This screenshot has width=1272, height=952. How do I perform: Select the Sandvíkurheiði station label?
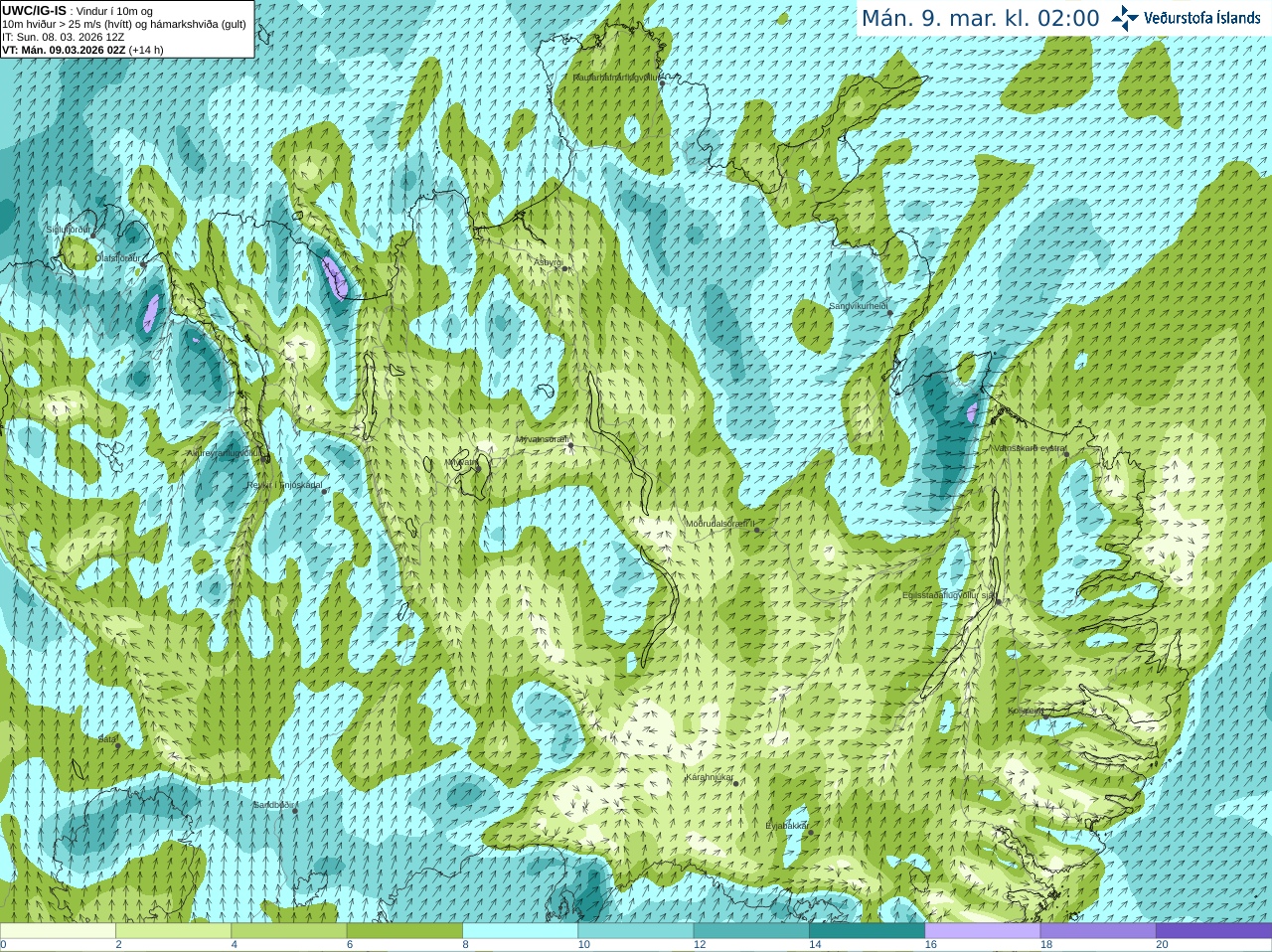click(858, 306)
